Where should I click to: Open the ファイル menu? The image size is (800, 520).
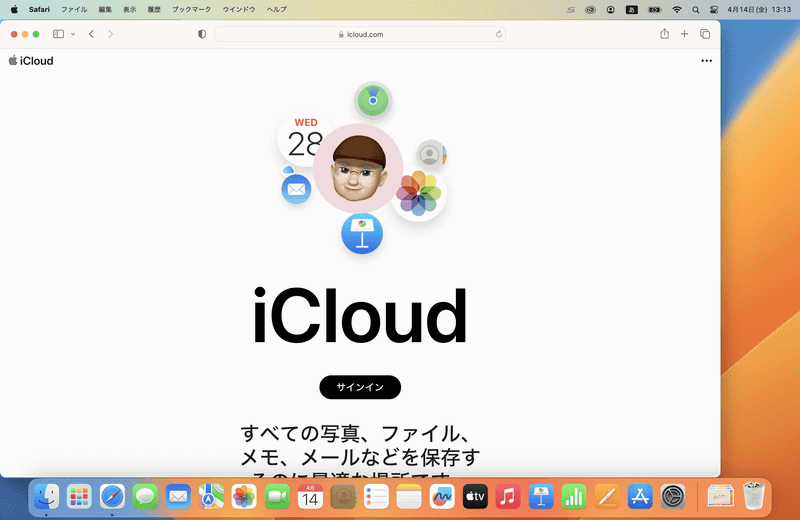(74, 9)
